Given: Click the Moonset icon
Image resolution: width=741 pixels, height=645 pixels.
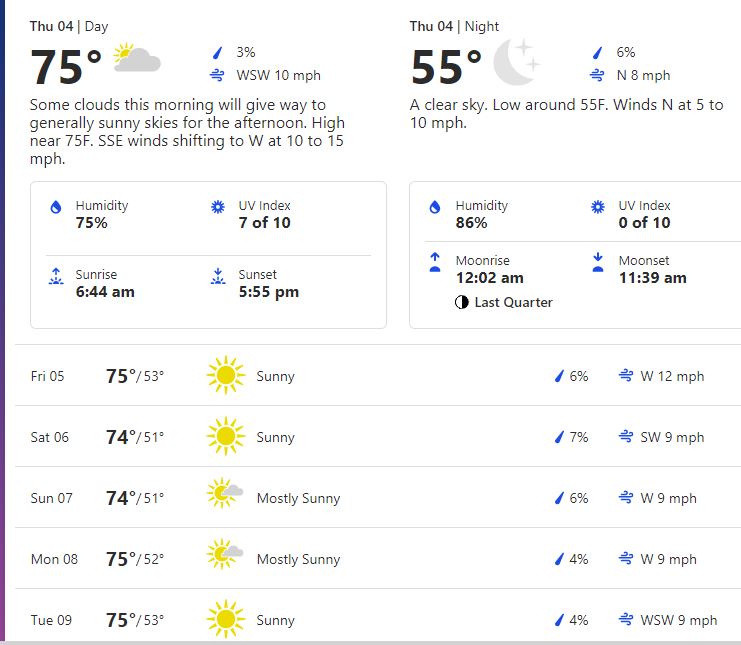Looking at the screenshot, I should click(598, 262).
